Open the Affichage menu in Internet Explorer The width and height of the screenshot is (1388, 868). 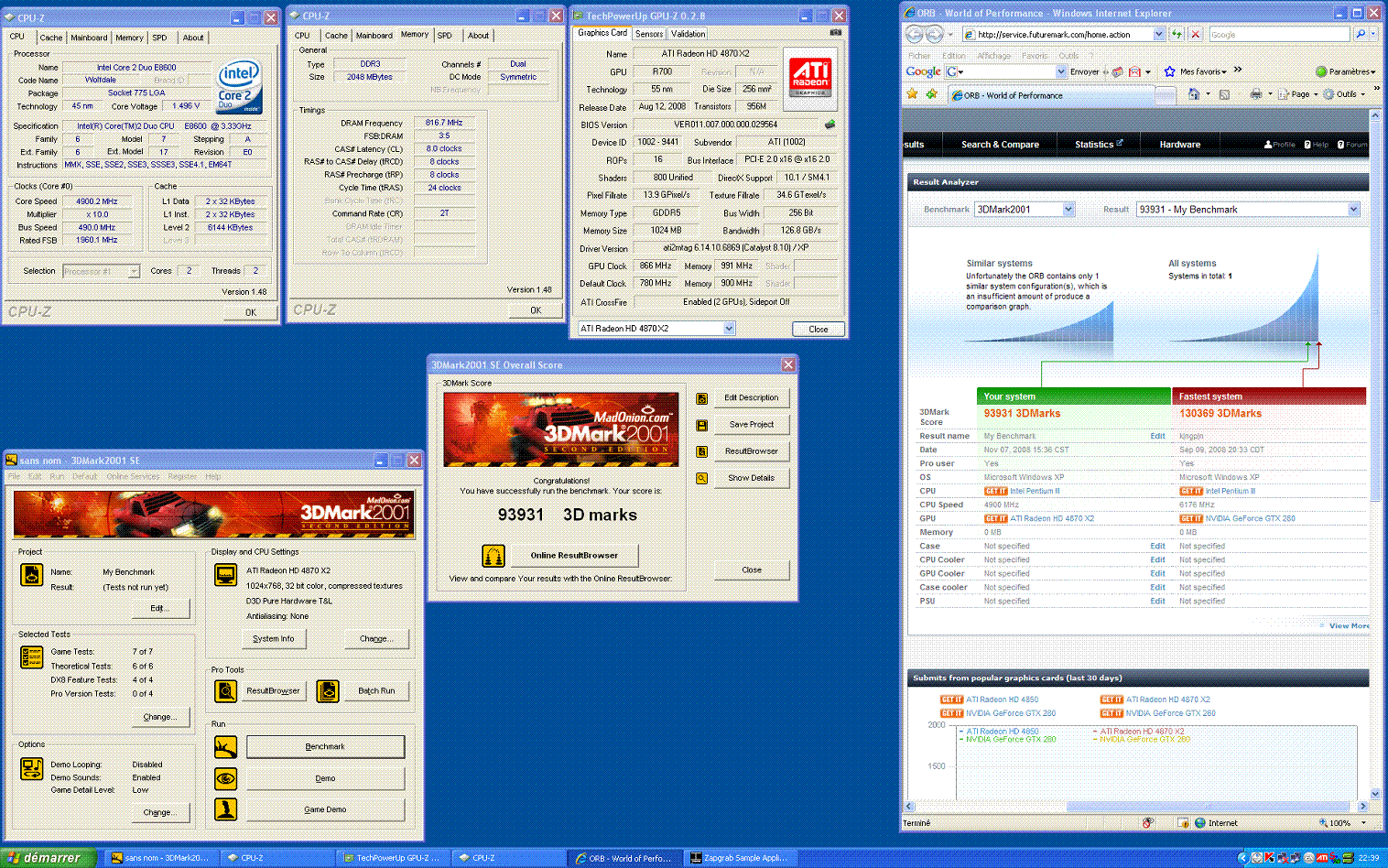(x=993, y=56)
